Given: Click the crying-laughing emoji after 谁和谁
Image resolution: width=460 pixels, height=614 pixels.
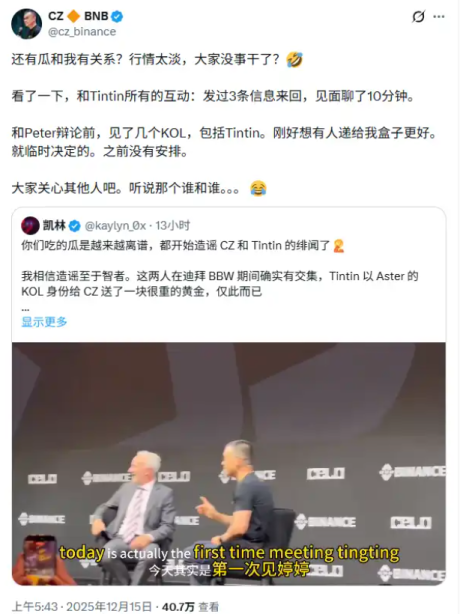Looking at the screenshot, I should click(258, 188).
